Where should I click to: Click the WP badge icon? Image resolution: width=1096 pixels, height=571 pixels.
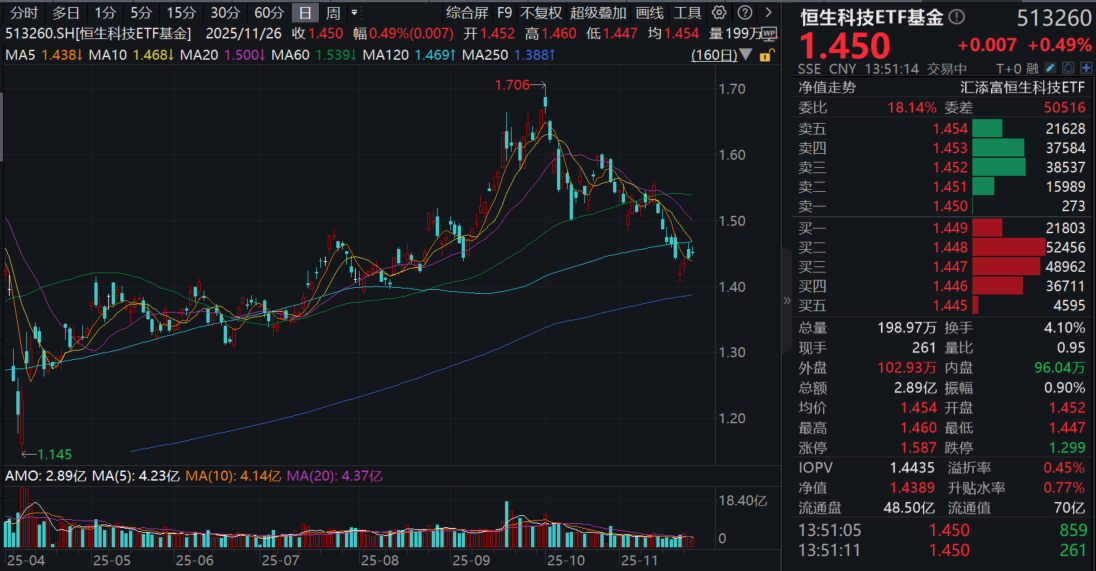coord(768,33)
